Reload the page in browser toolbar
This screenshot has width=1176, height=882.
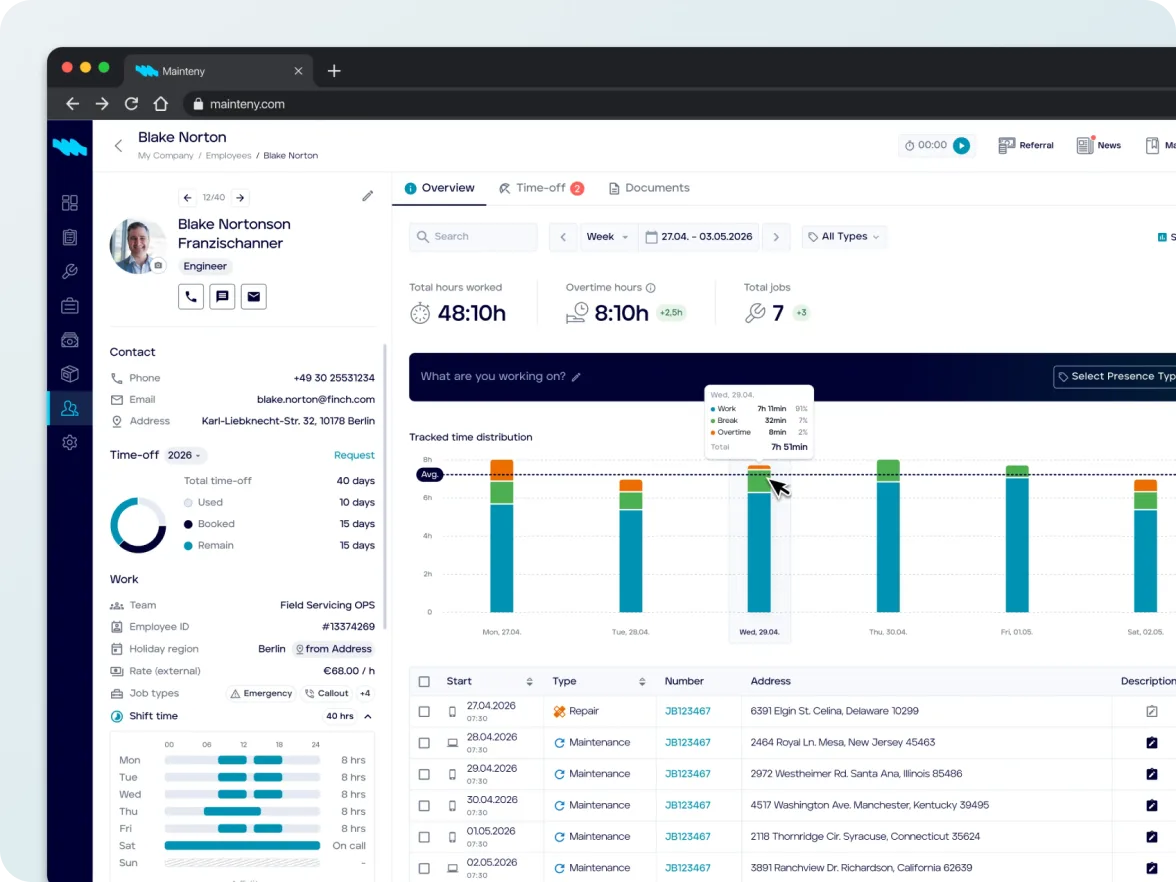pyautogui.click(x=131, y=104)
